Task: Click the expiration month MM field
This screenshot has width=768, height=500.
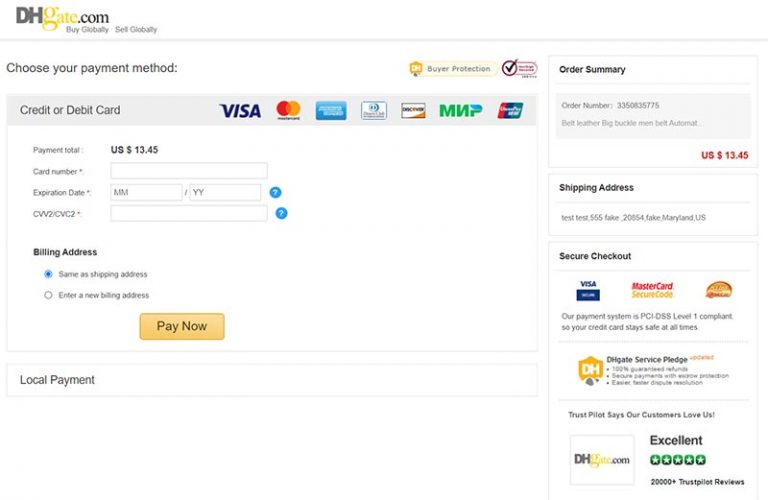Action: point(146,192)
